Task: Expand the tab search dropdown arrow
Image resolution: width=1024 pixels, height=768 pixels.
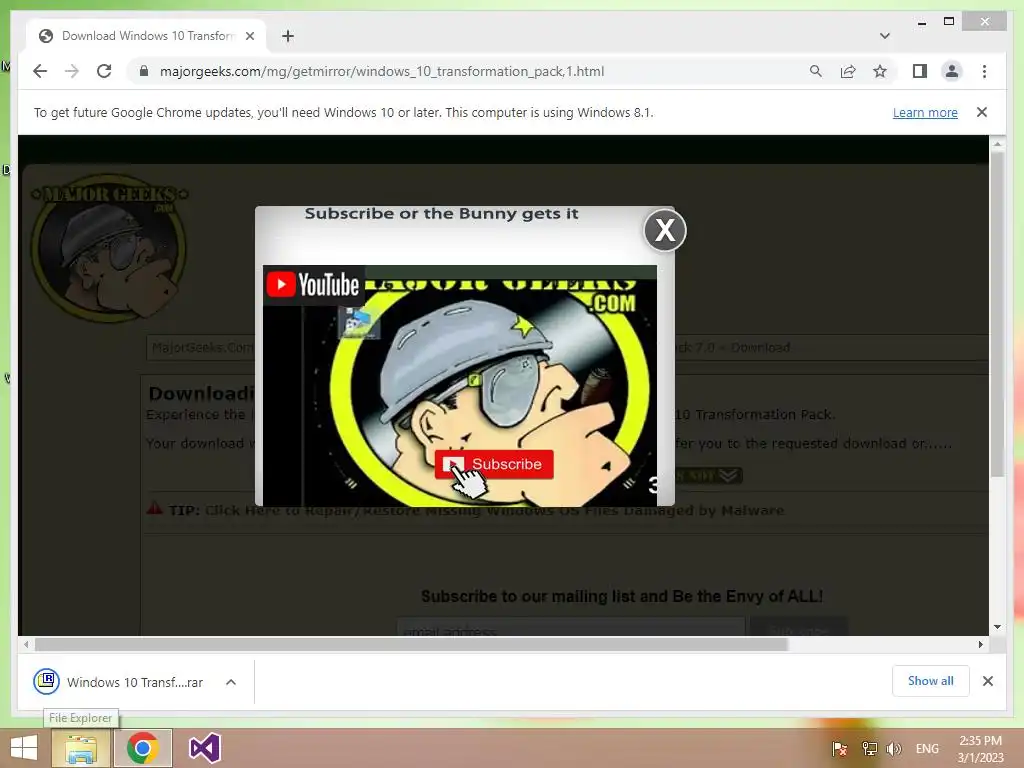Action: (885, 36)
